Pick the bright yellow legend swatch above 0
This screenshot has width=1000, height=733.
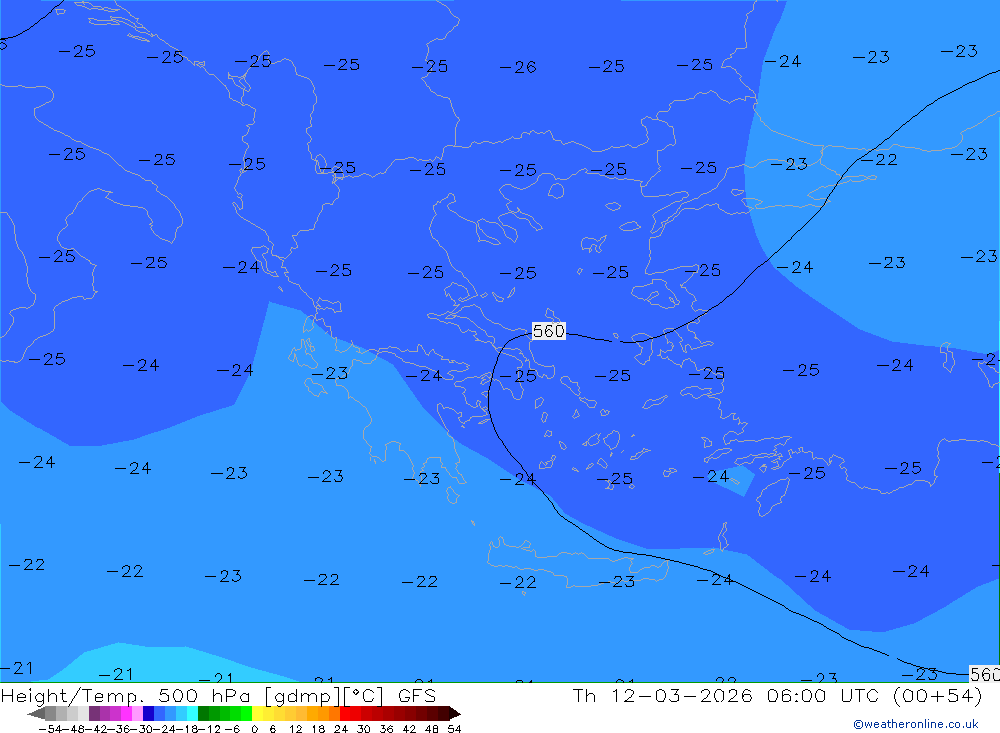pyautogui.click(x=257, y=714)
